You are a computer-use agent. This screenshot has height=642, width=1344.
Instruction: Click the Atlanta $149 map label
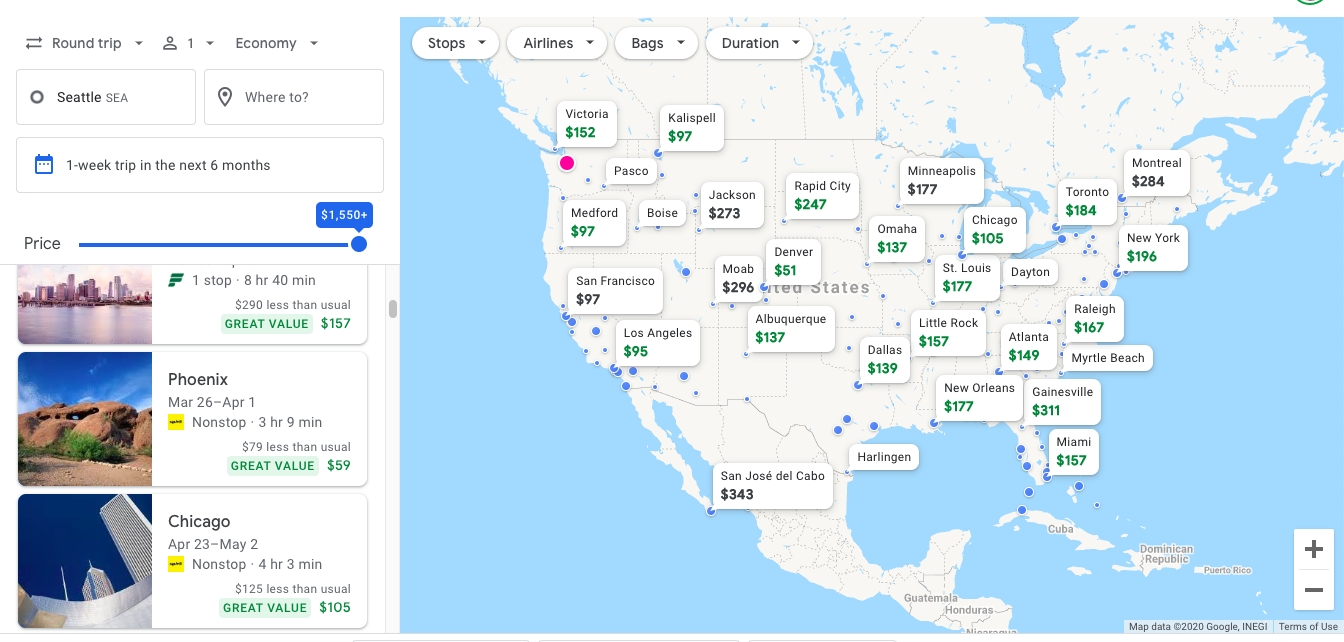[1028, 346]
